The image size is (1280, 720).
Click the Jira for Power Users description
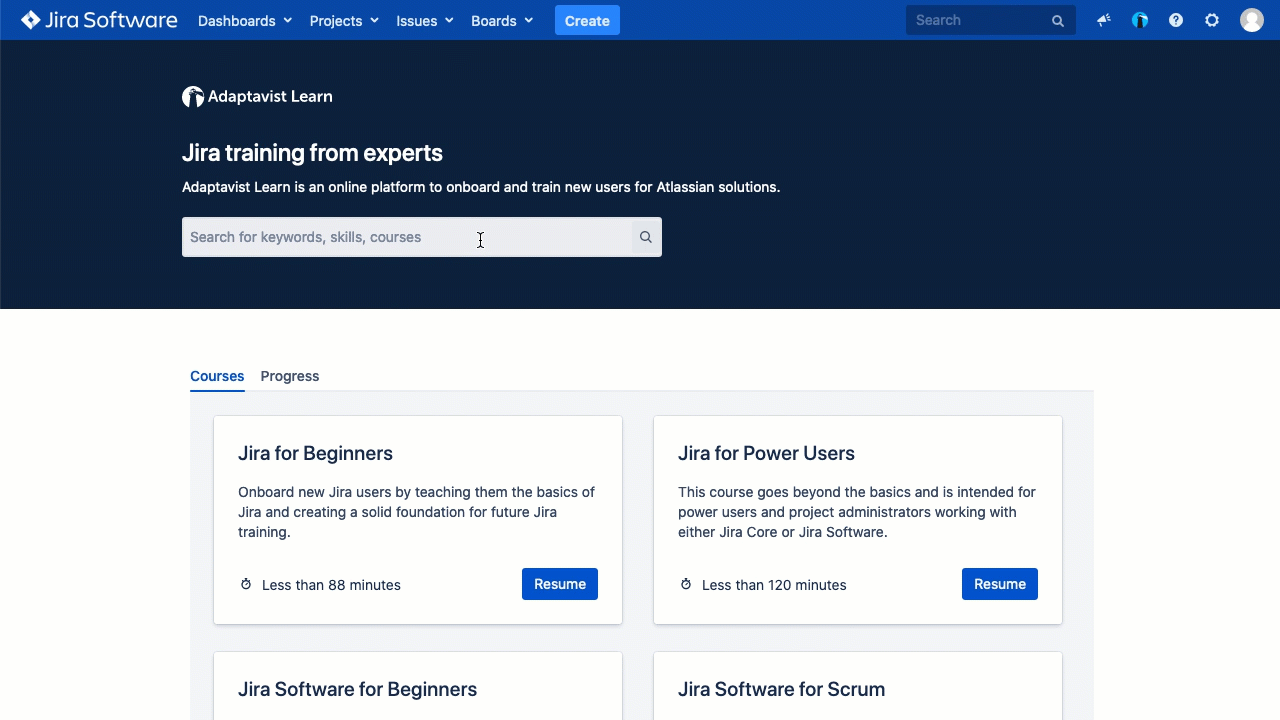click(x=857, y=512)
